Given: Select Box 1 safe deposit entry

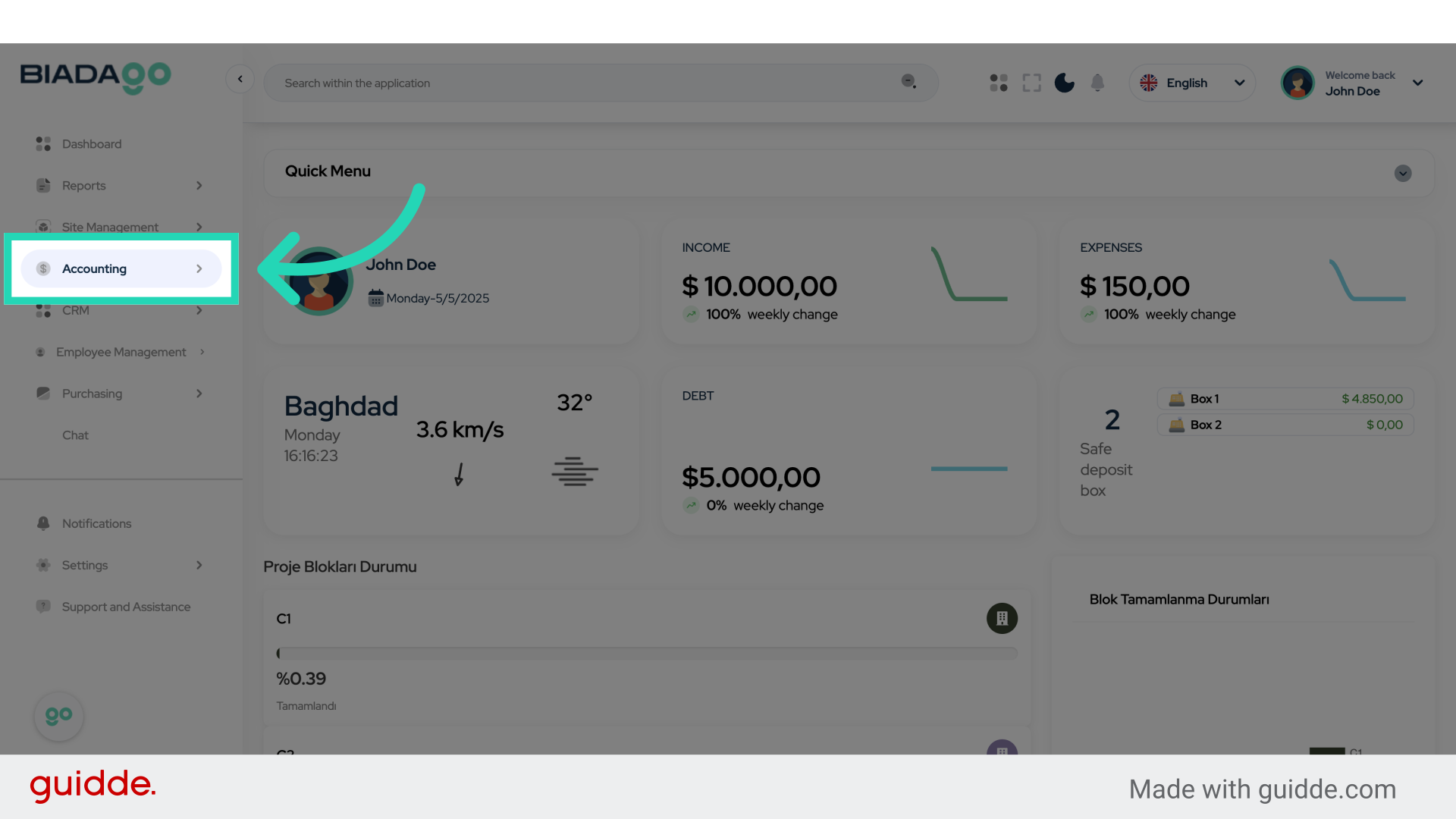Looking at the screenshot, I should click(1285, 399).
